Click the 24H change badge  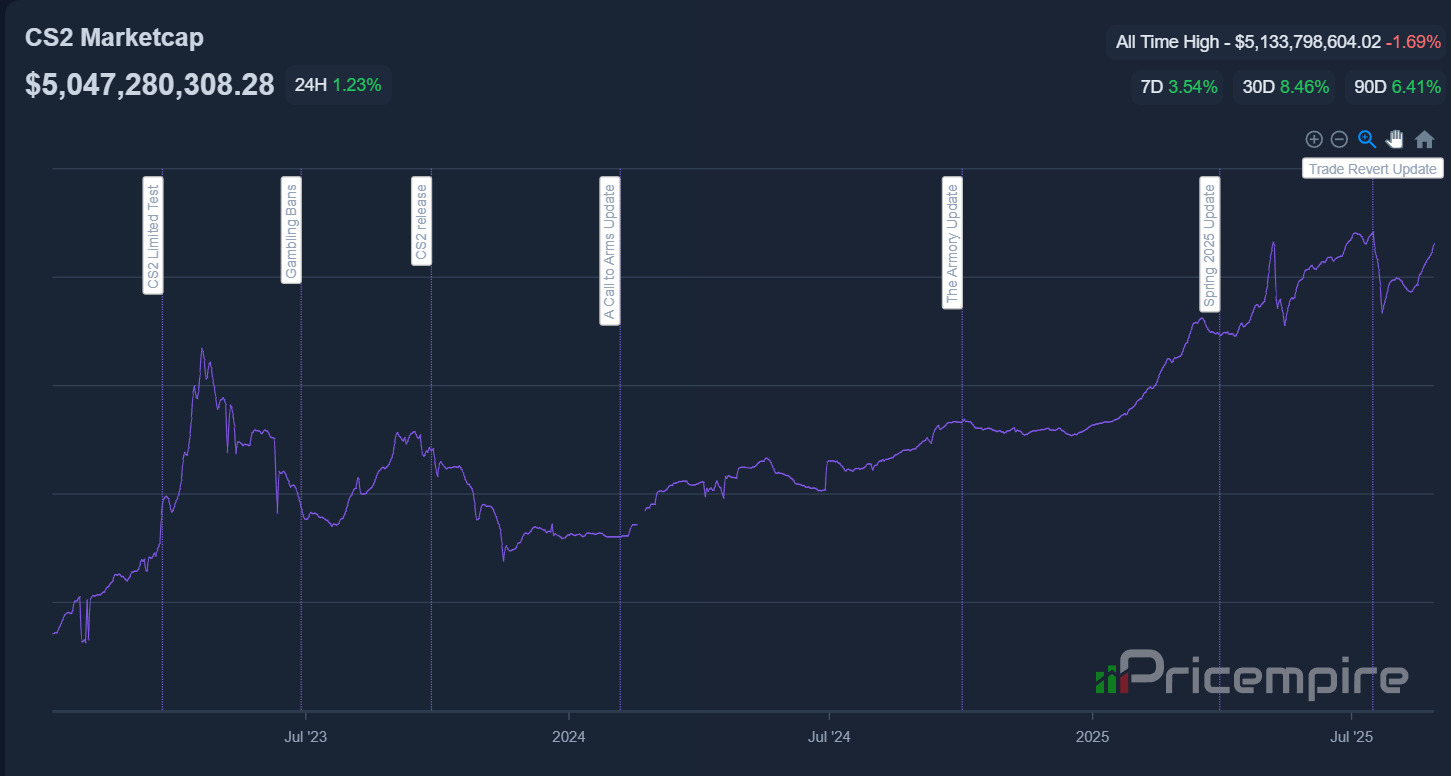click(337, 85)
